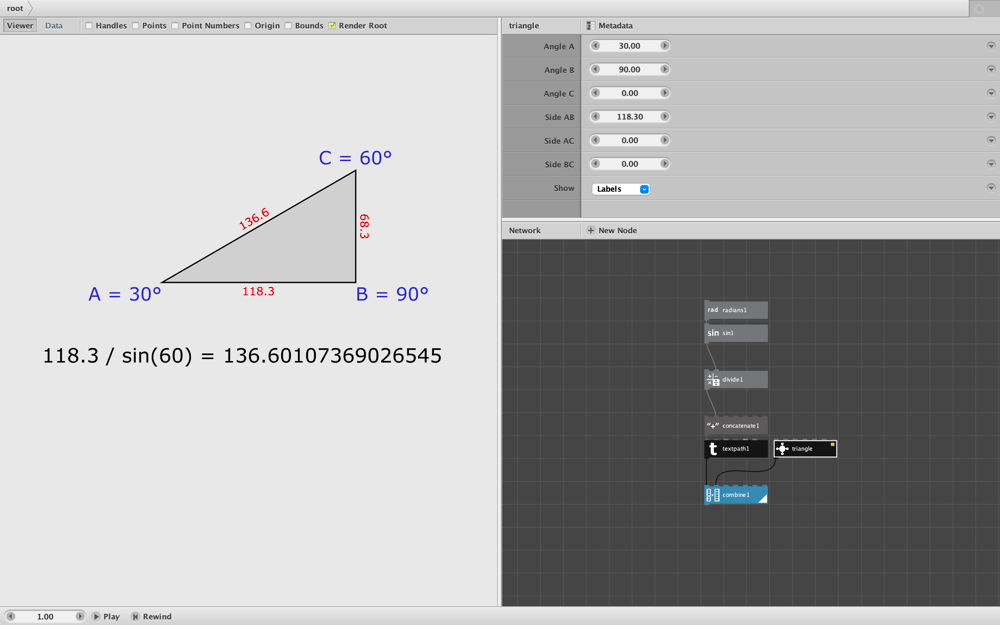The width and height of the screenshot is (1000, 625).
Task: Enable the Bounds checkbox
Action: point(288,26)
